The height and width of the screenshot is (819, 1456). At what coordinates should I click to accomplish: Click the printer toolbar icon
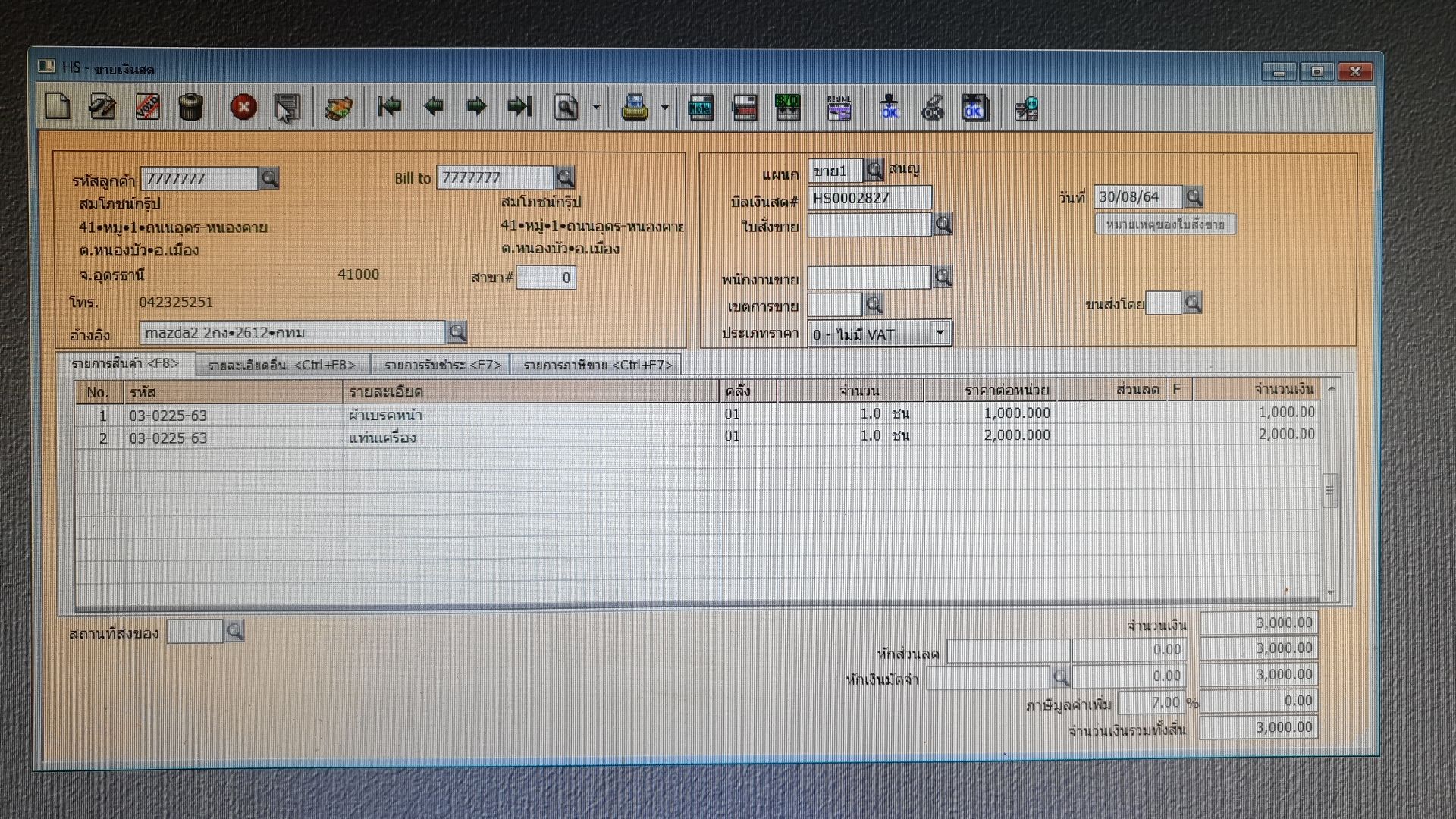tap(635, 108)
